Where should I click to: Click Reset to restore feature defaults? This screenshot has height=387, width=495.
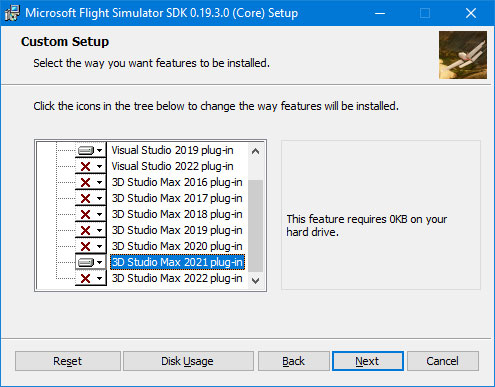tap(68, 361)
